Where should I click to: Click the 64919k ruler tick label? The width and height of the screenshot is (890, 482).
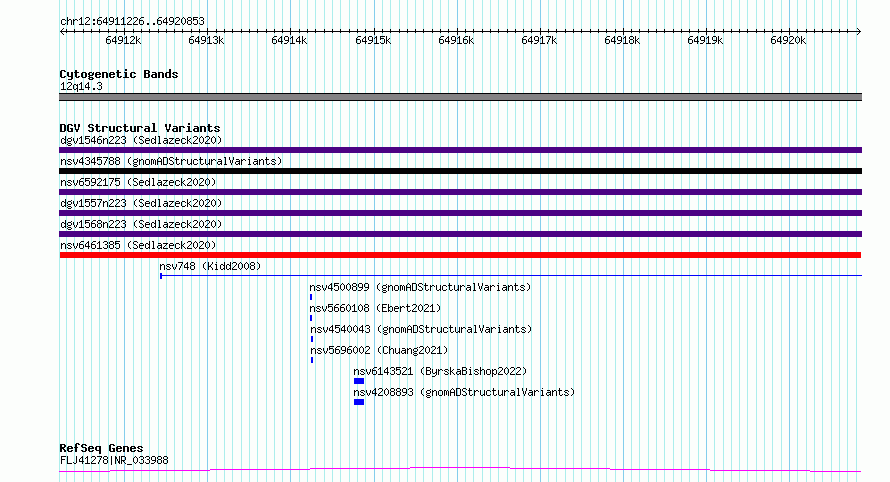click(704, 40)
